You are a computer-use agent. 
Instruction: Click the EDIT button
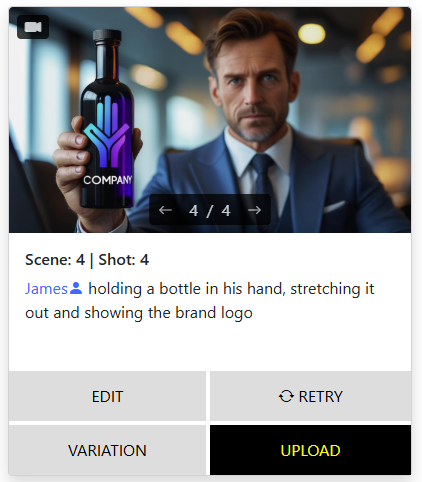pyautogui.click(x=107, y=396)
